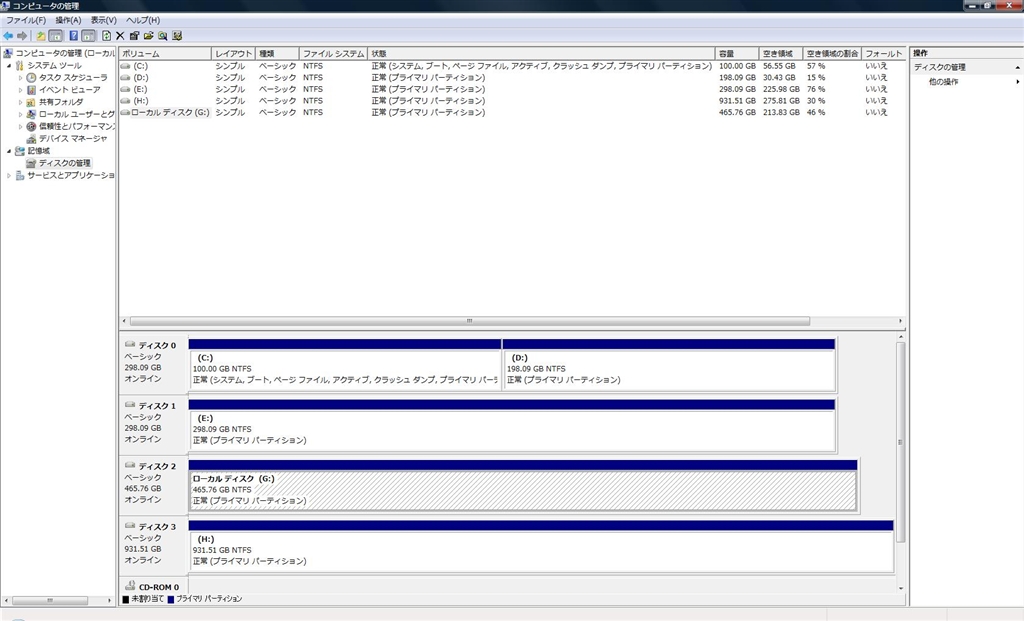Image resolution: width=1024 pixels, height=621 pixels.
Task: Click the drive icon beside (H:) volume
Action: coord(125,101)
